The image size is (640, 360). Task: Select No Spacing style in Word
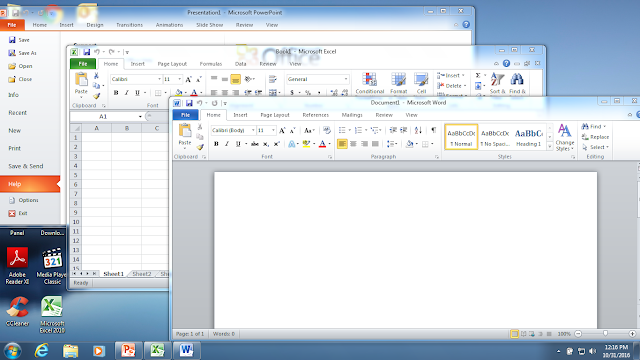click(x=495, y=137)
